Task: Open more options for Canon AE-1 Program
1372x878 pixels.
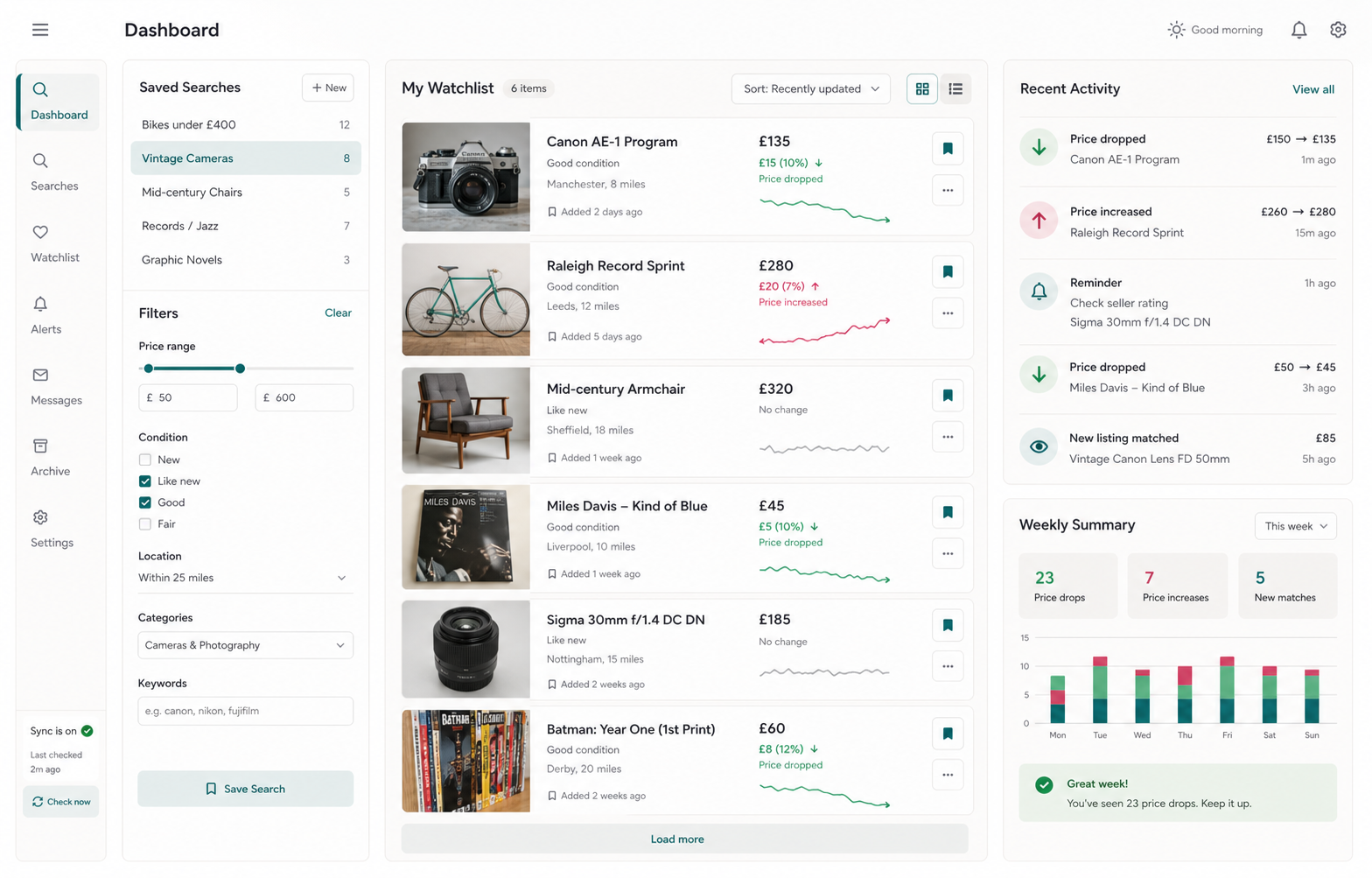Action: click(x=948, y=190)
